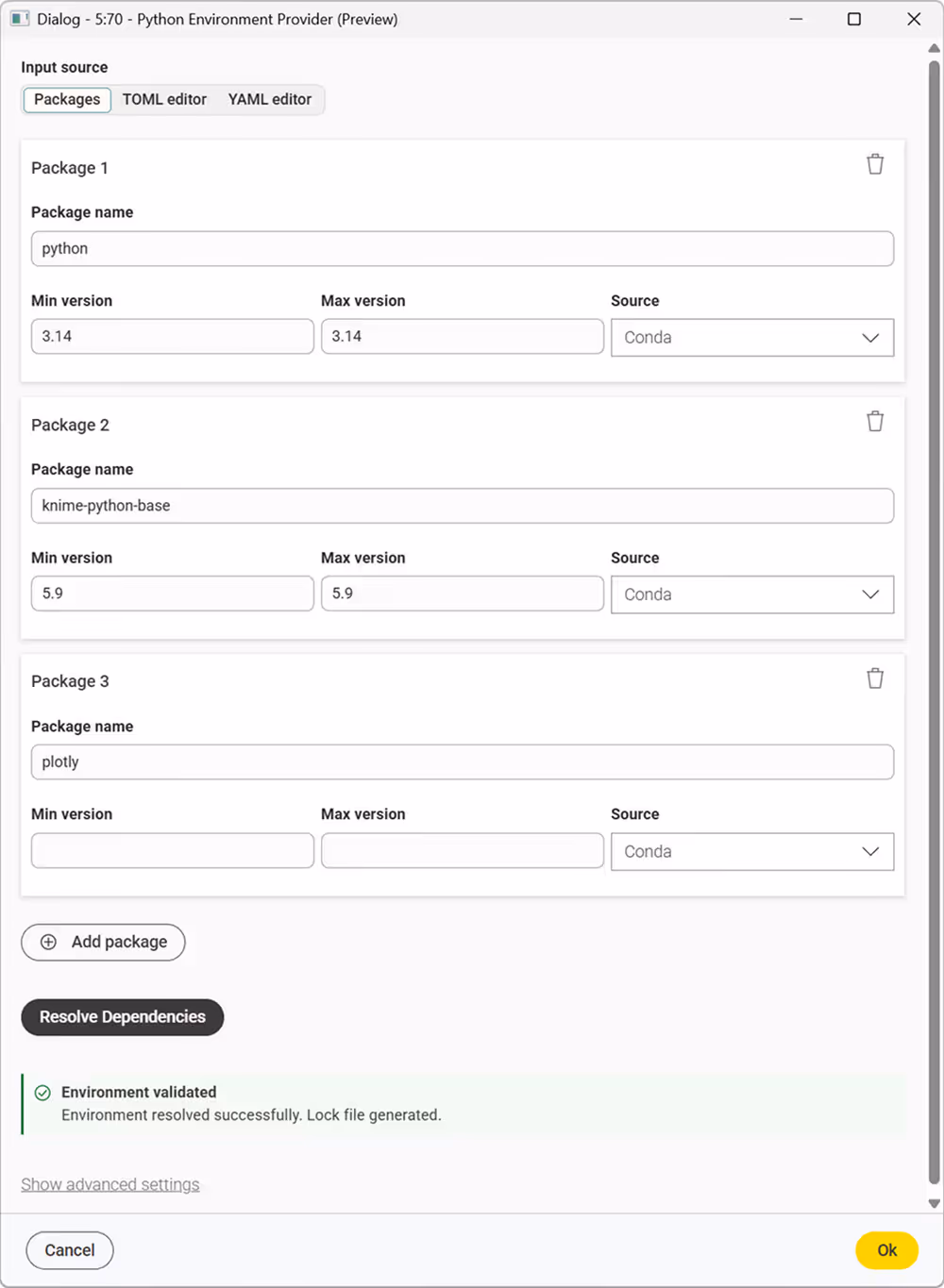Click the plus icon in Add package
Screen dimensions: 944x1288
pos(48,942)
